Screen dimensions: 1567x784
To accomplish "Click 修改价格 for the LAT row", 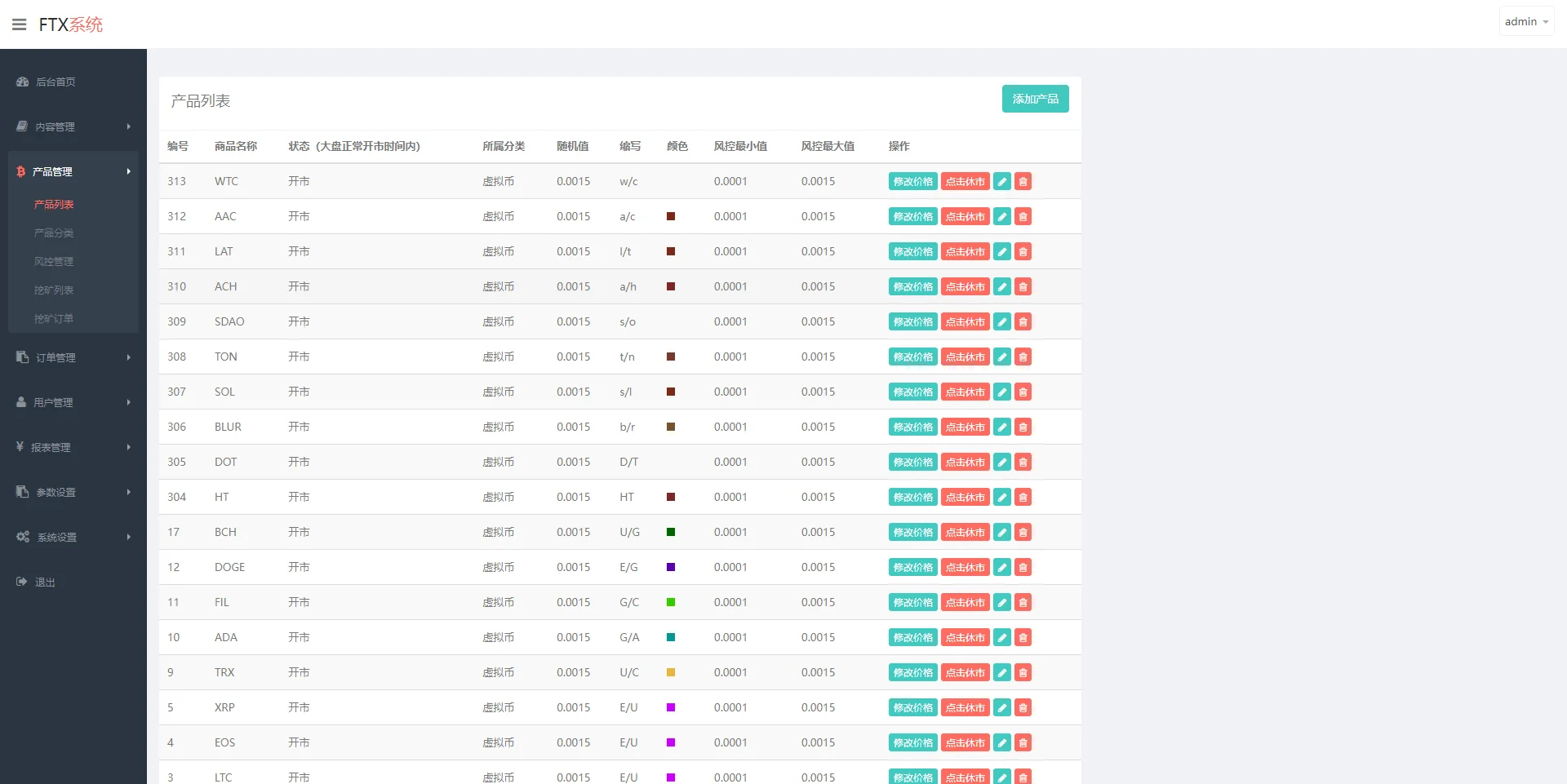I will pyautogui.click(x=912, y=252).
